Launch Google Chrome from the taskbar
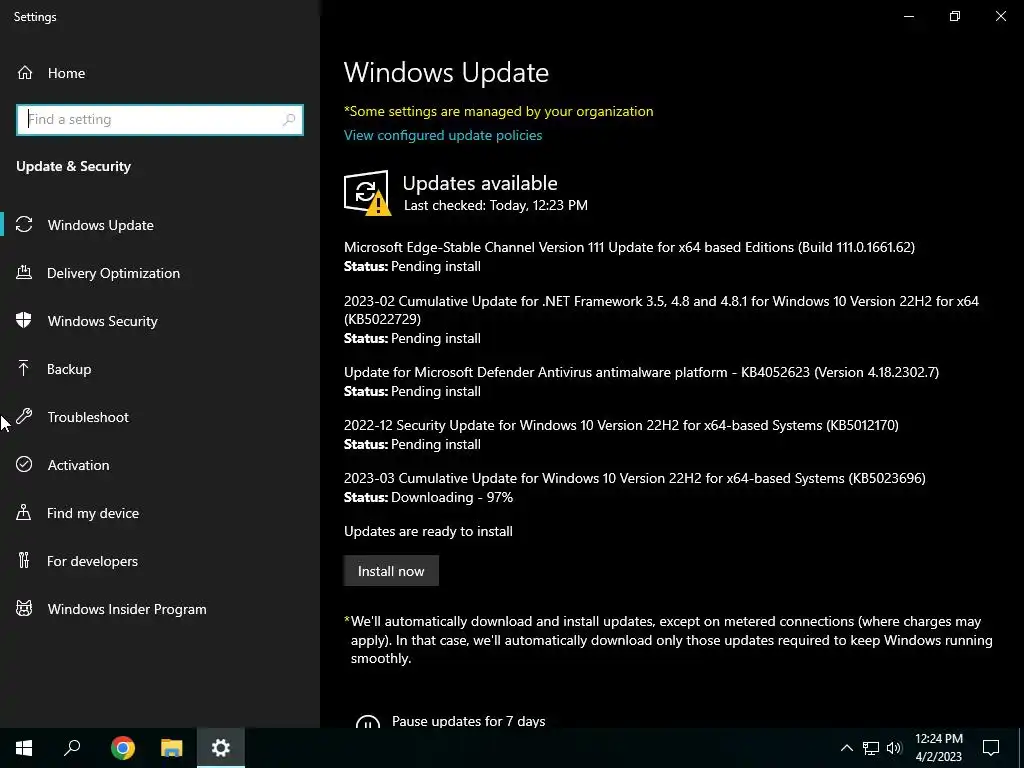1024x768 pixels. pos(123,748)
